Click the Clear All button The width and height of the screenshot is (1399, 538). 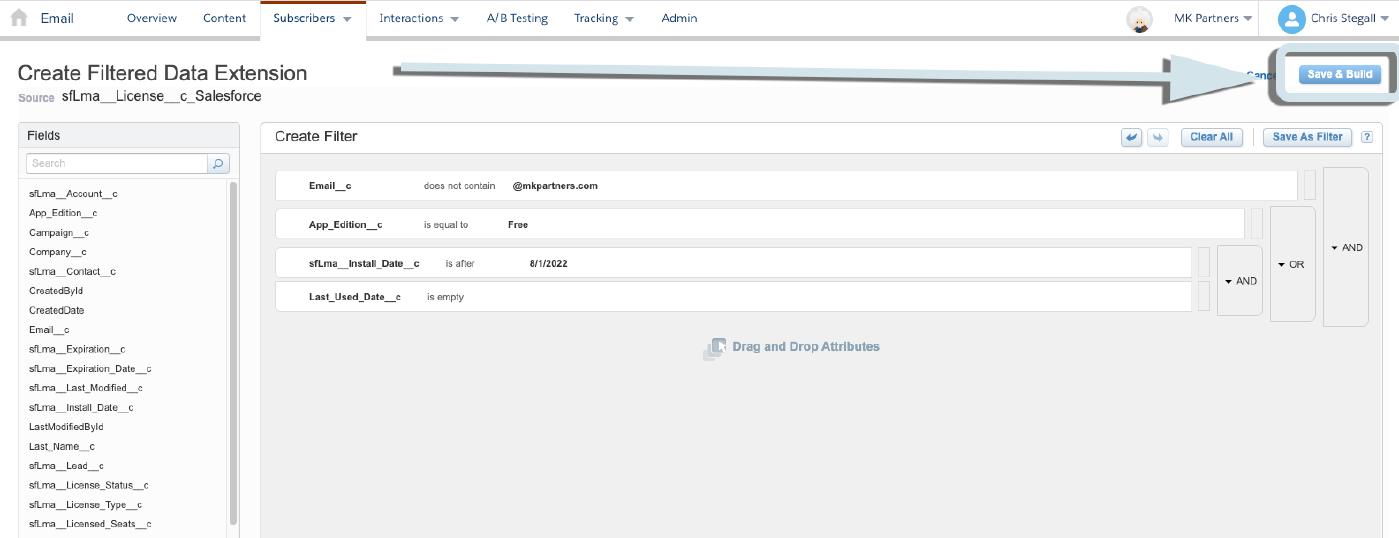[x=1211, y=137]
